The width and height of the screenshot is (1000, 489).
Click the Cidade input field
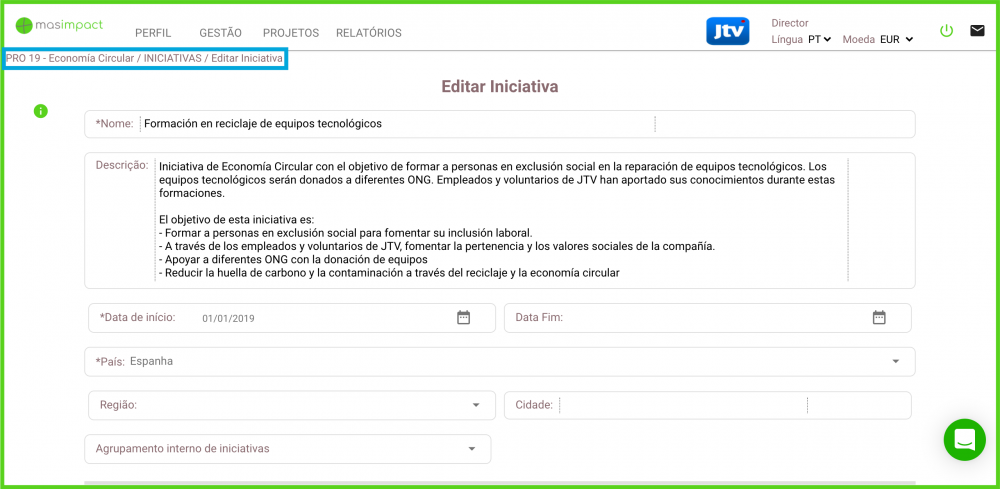[682, 405]
